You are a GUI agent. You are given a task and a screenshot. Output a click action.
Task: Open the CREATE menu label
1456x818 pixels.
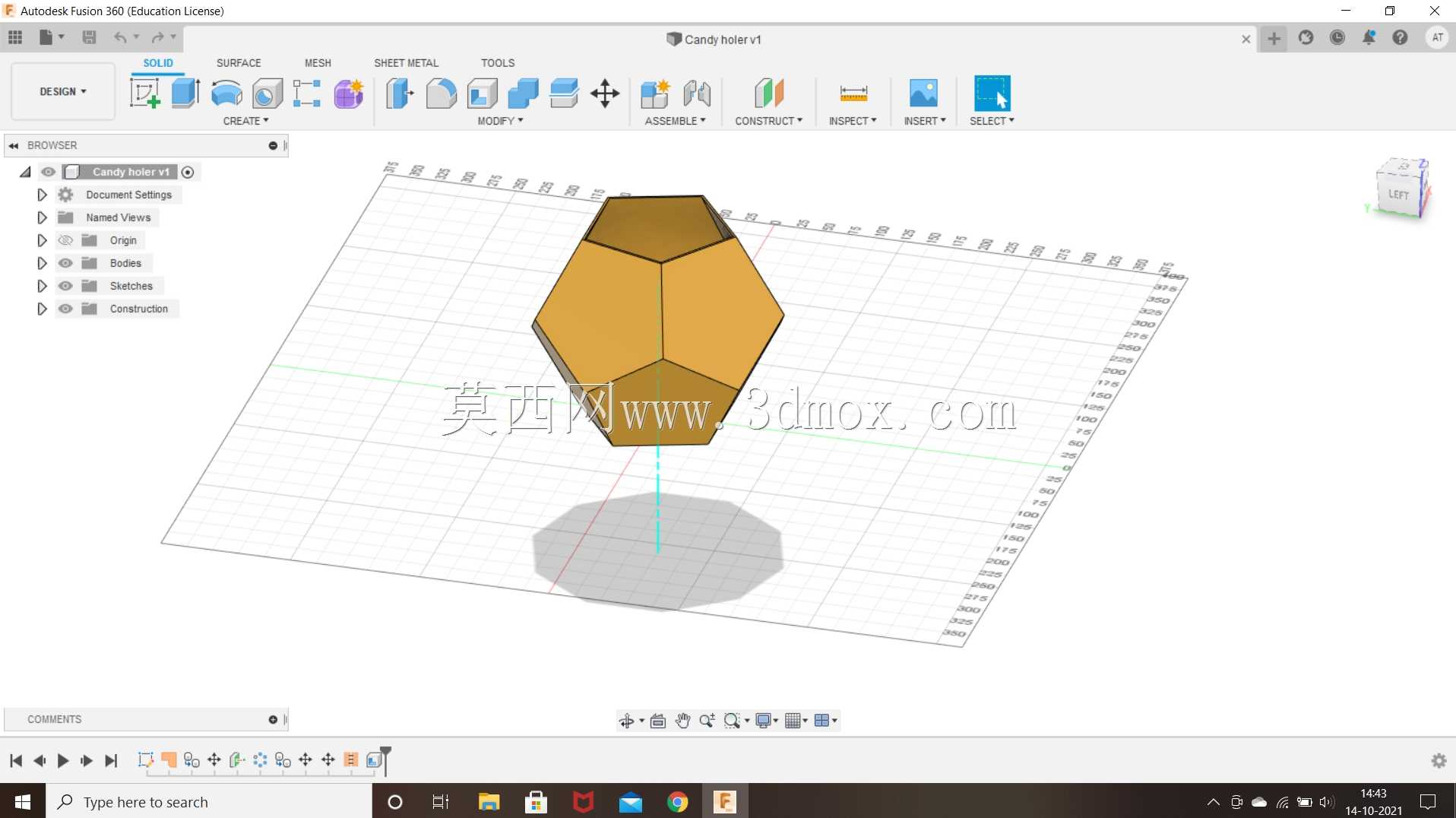point(245,121)
